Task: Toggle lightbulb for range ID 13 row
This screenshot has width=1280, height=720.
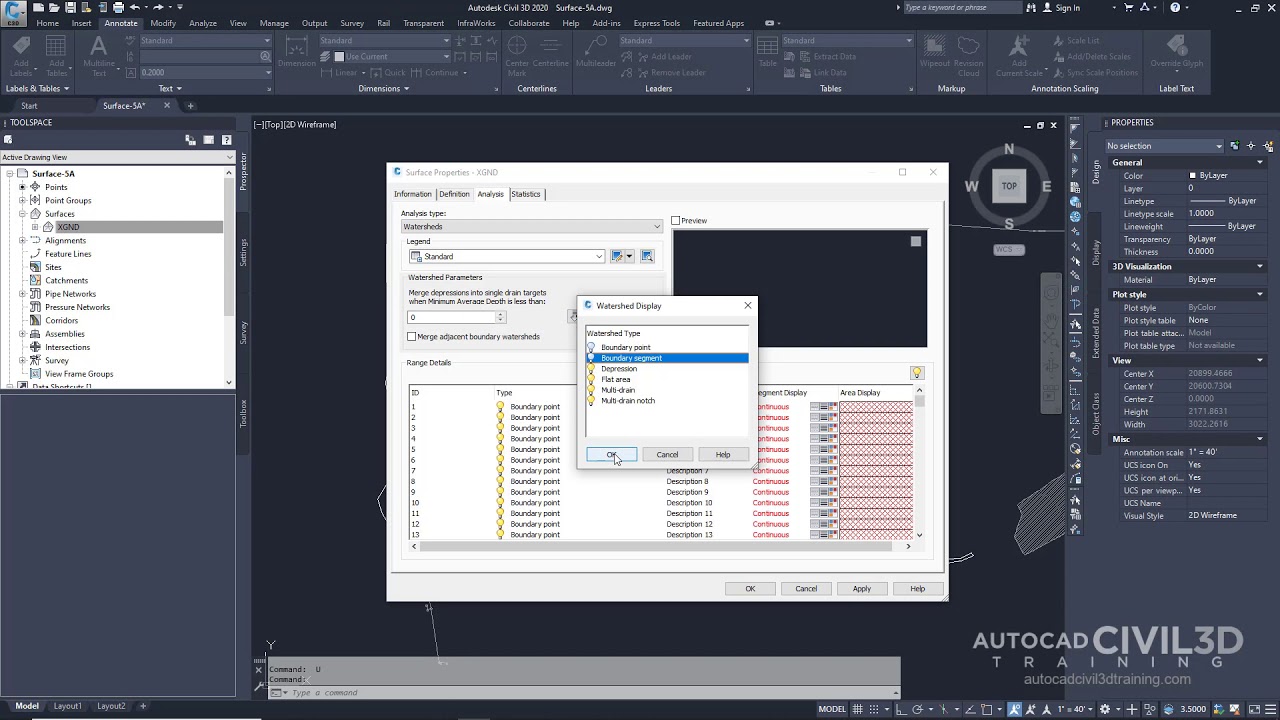Action: click(501, 535)
